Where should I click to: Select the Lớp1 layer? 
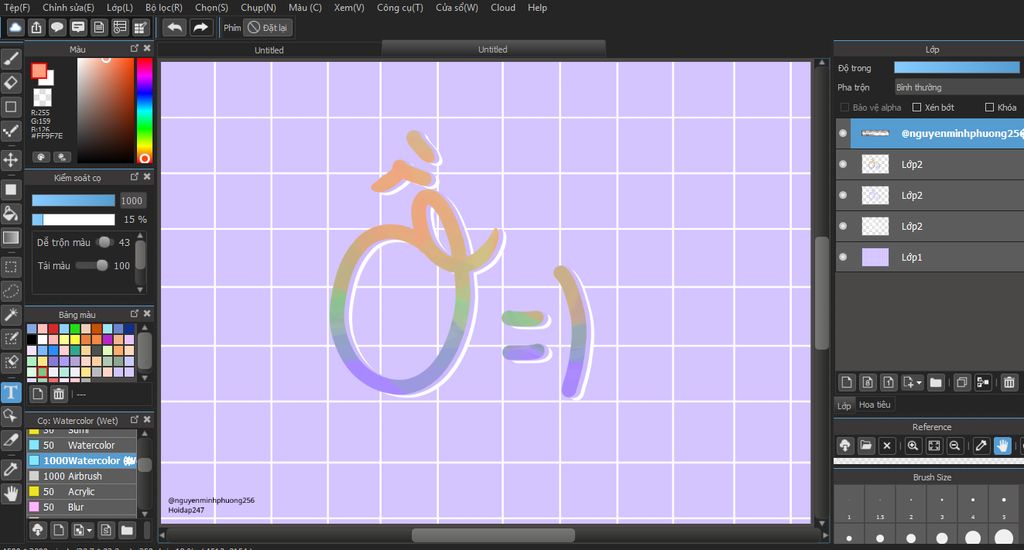coord(930,257)
